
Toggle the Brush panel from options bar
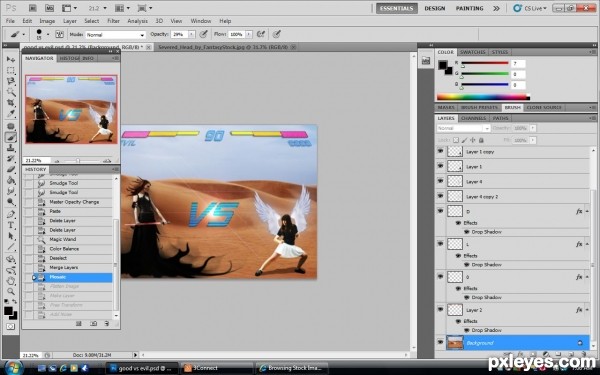click(x=59, y=34)
